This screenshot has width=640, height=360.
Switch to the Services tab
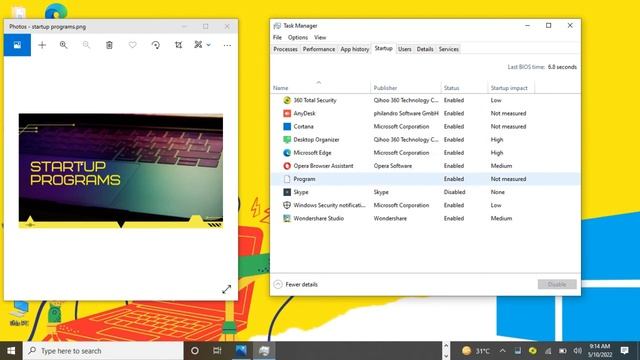point(449,49)
